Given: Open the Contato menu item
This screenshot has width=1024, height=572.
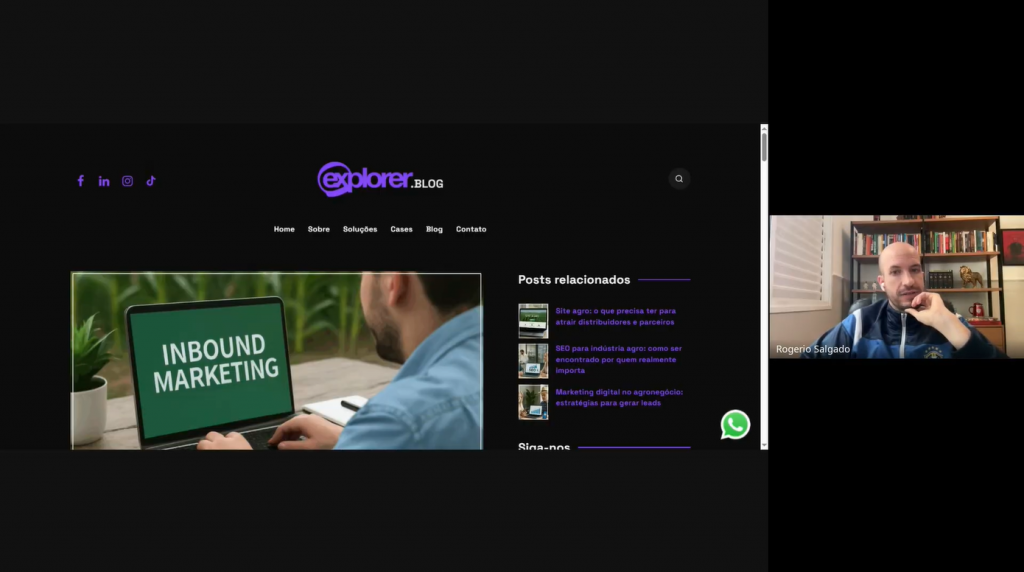Looking at the screenshot, I should coord(471,229).
